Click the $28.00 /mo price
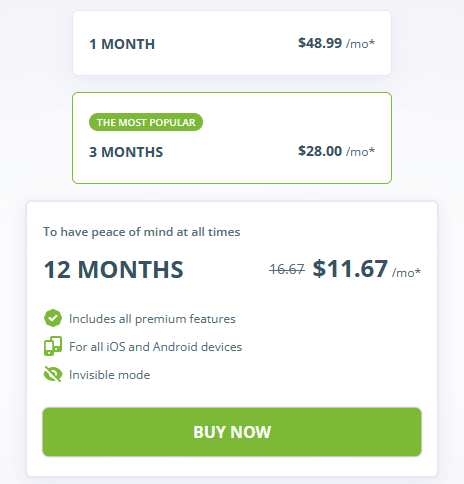Screen dimensions: 464x484 point(336,151)
